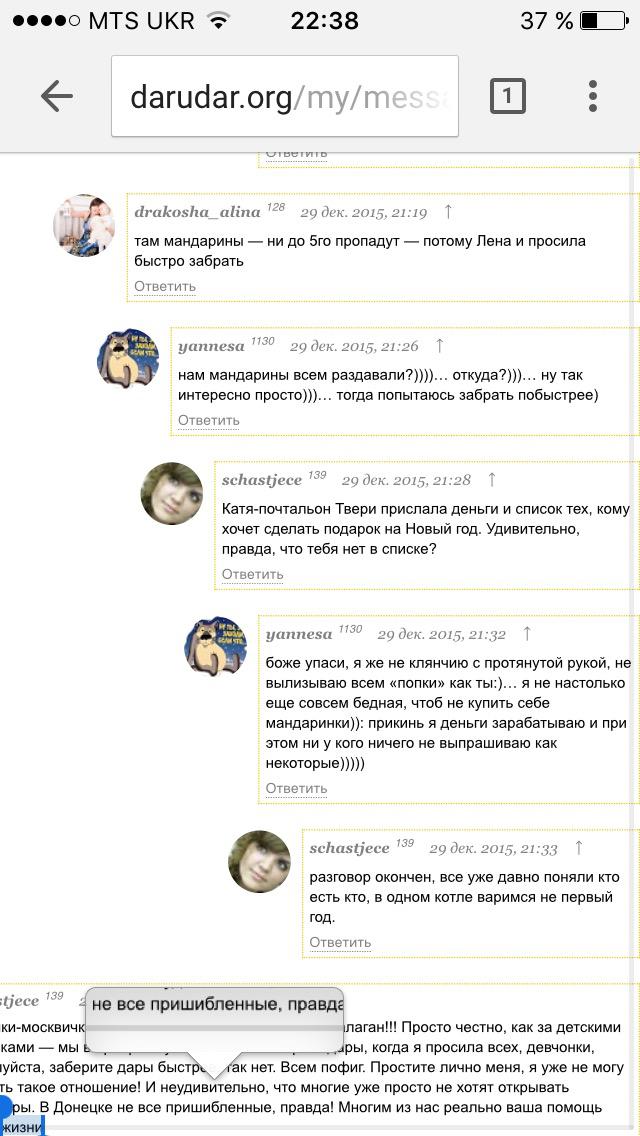View drakosha_alina's avatar picture
640x1136 pixels.
pyautogui.click(x=84, y=225)
